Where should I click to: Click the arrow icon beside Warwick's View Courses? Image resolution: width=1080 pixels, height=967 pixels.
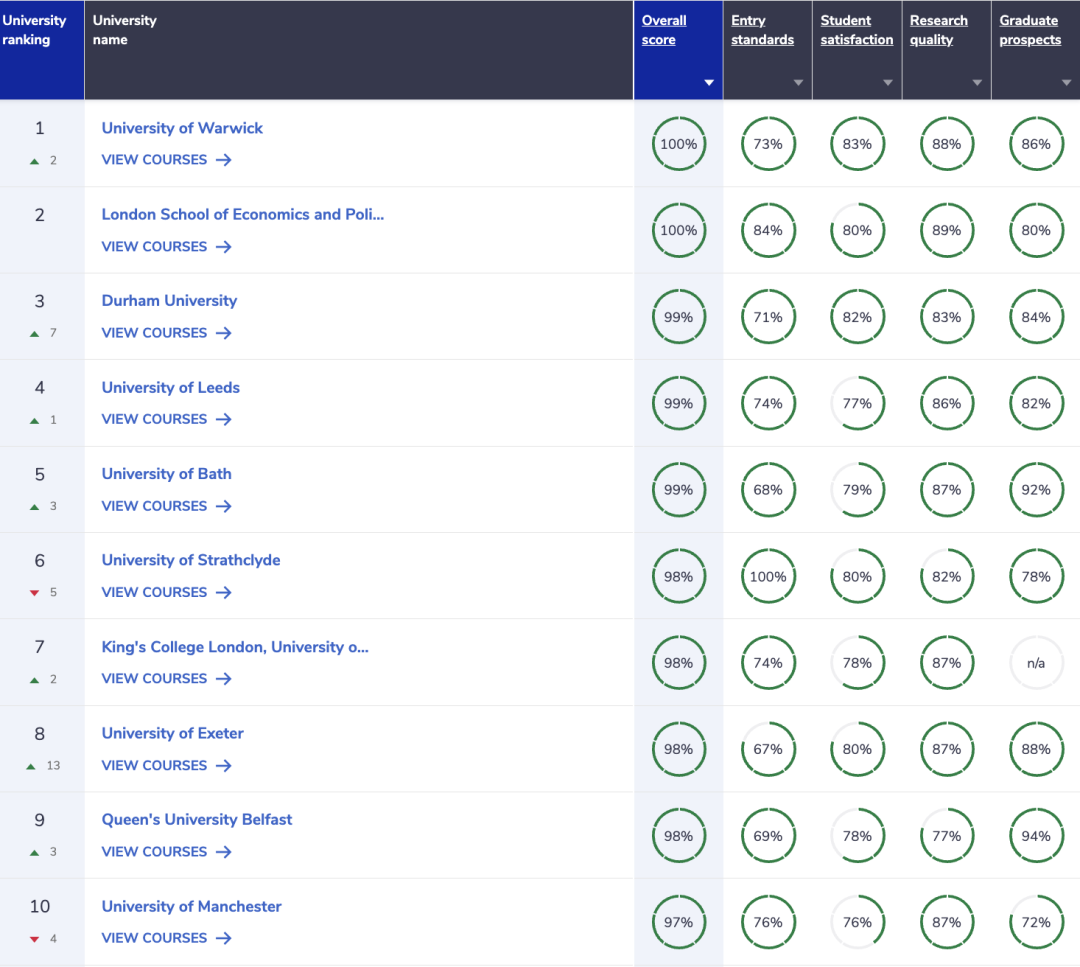click(223, 160)
